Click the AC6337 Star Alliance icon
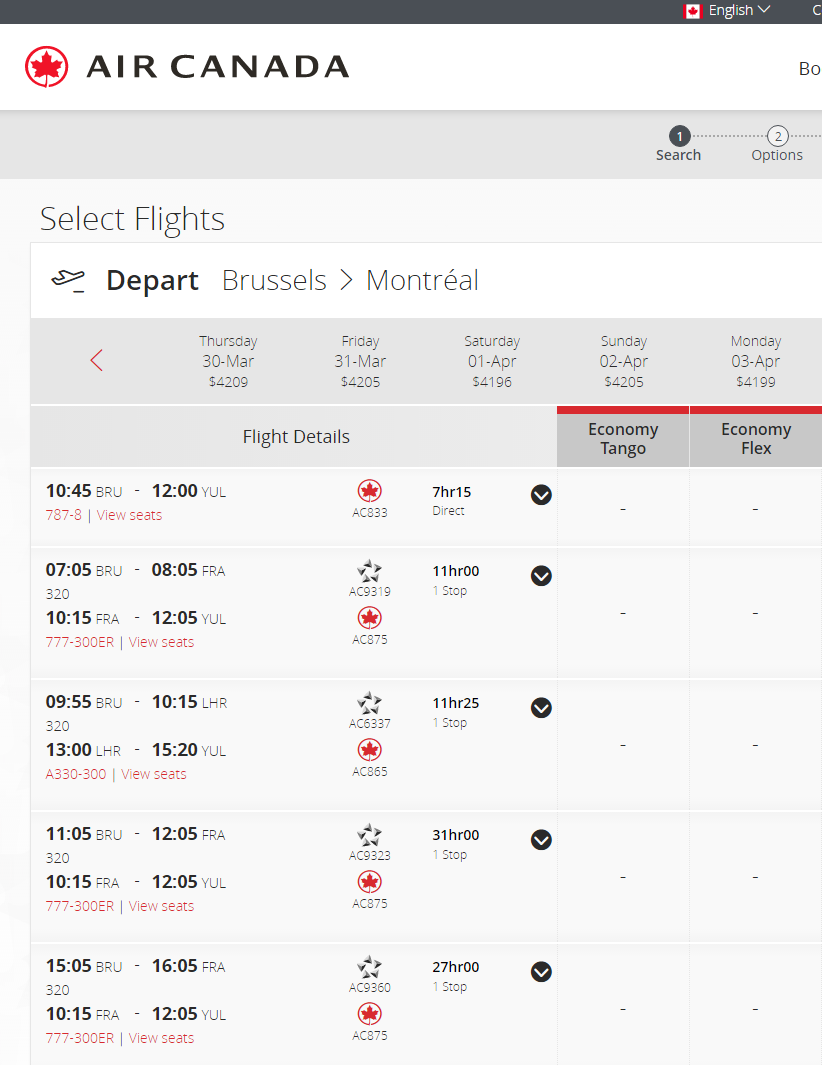The width and height of the screenshot is (822, 1065). coord(370,703)
